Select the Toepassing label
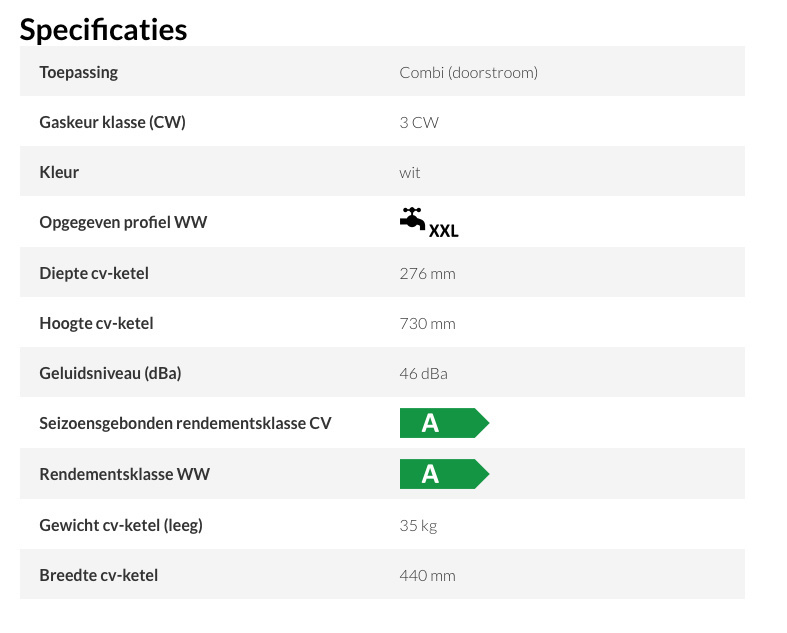This screenshot has width=787, height=633. [79, 72]
